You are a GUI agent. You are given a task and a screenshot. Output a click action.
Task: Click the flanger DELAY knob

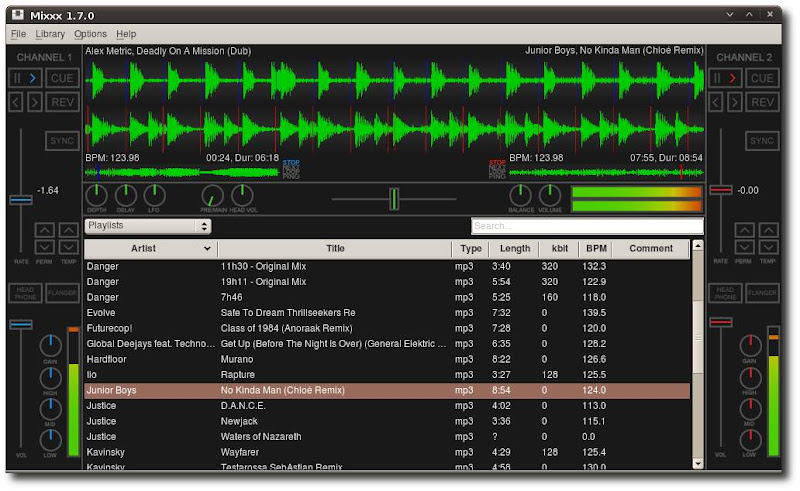126,195
